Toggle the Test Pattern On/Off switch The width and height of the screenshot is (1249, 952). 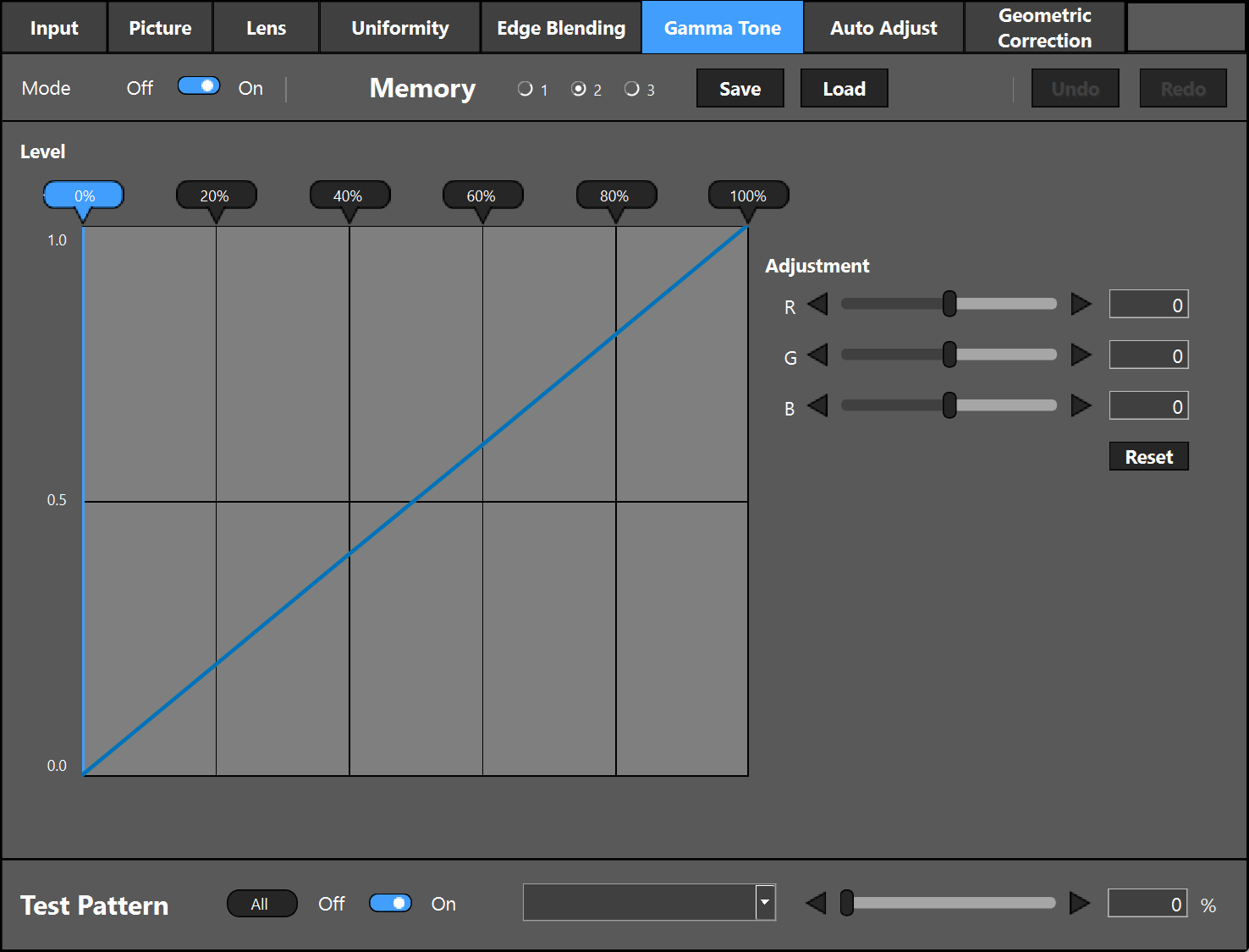point(390,903)
